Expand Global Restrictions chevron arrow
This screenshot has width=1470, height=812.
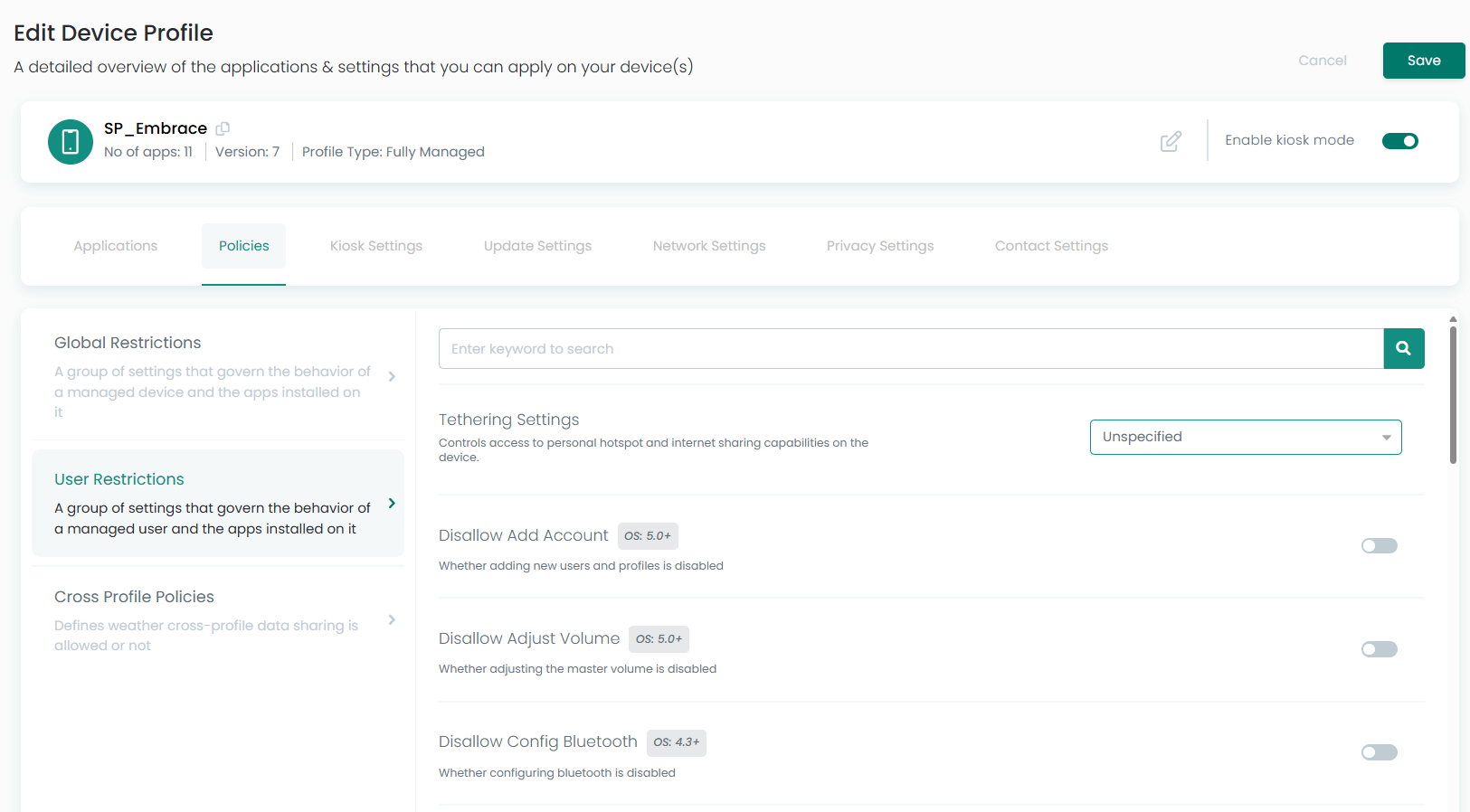click(x=392, y=377)
